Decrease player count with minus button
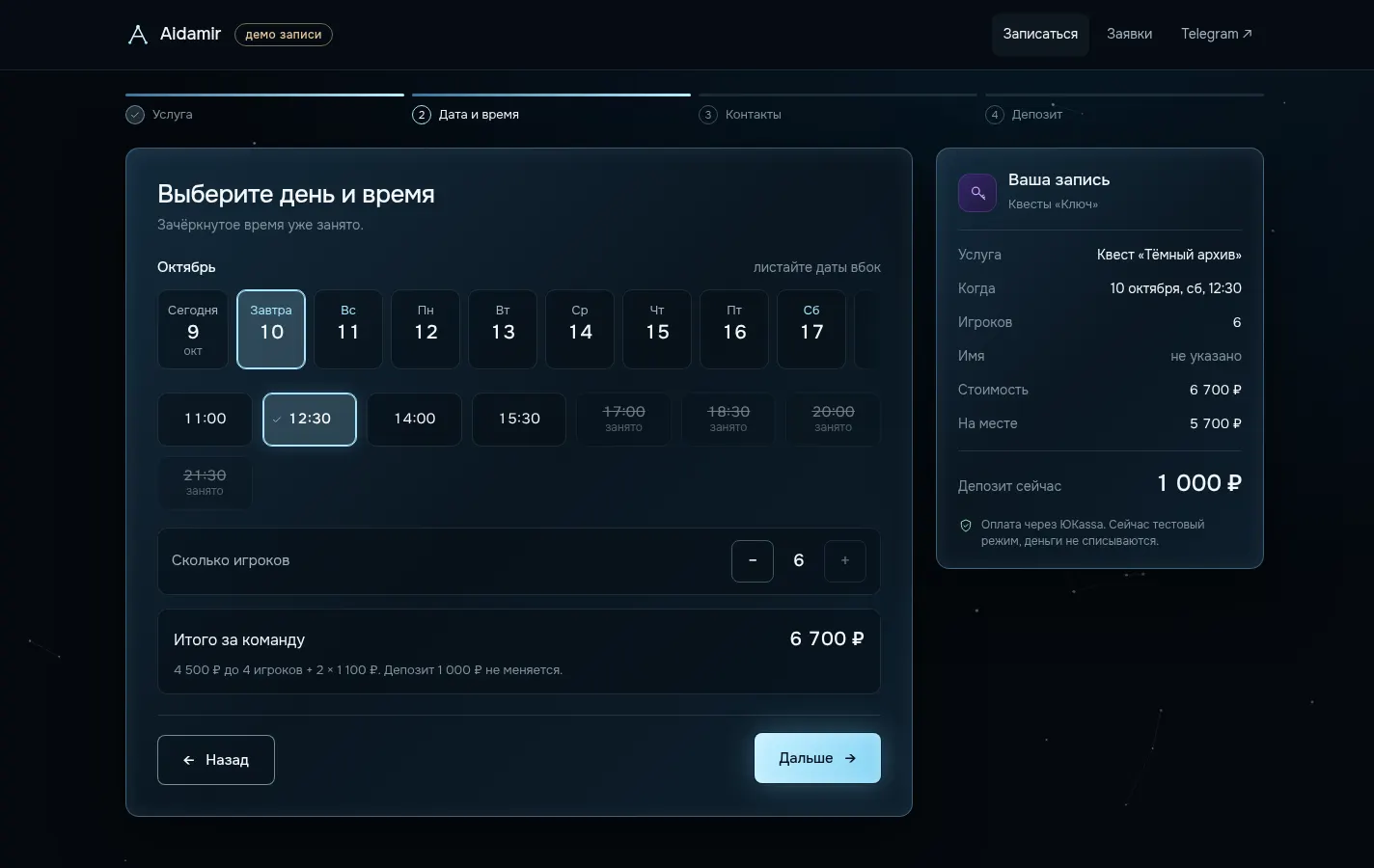The image size is (1374, 868). pos(753,561)
